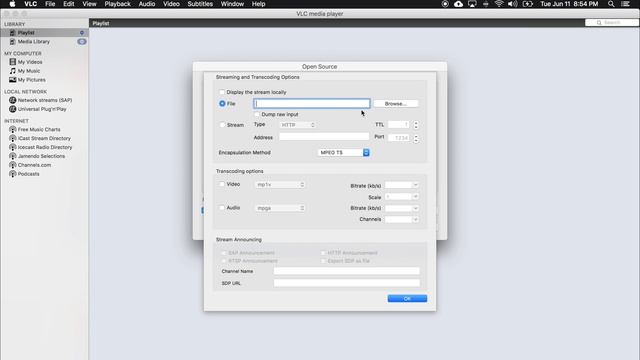
Task: Open the audio codec mpga dropdown
Action: pyautogui.click(x=280, y=208)
